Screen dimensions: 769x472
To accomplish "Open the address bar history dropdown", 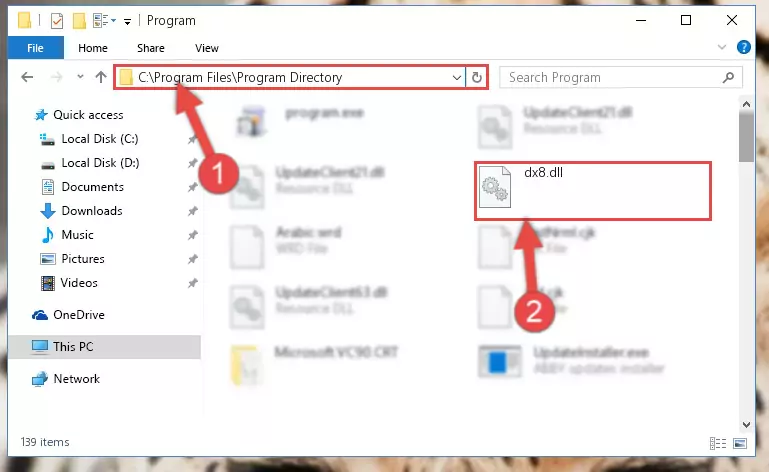I will (x=457, y=78).
